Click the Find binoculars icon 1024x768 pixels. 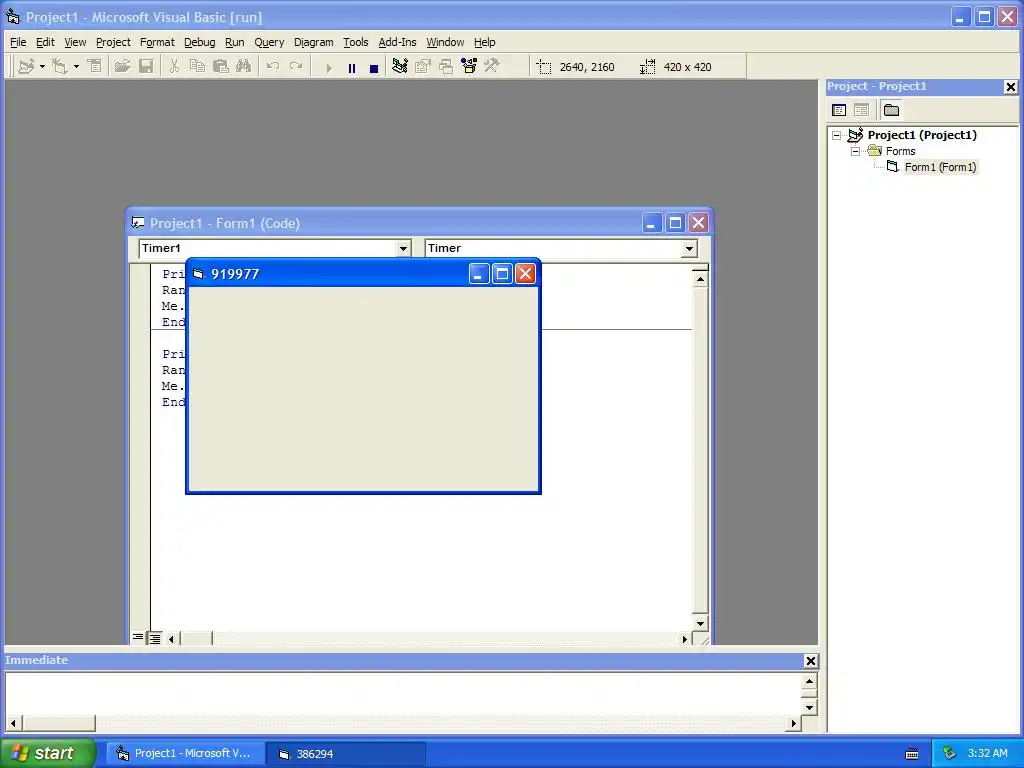(x=244, y=67)
